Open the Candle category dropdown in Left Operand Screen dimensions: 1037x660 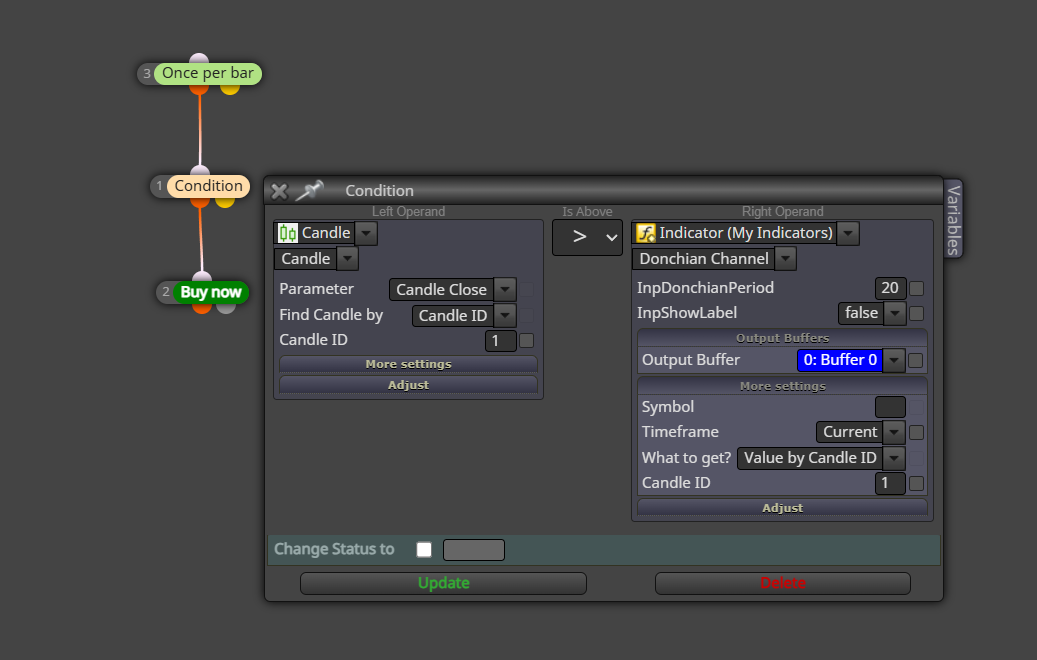pyautogui.click(x=366, y=233)
